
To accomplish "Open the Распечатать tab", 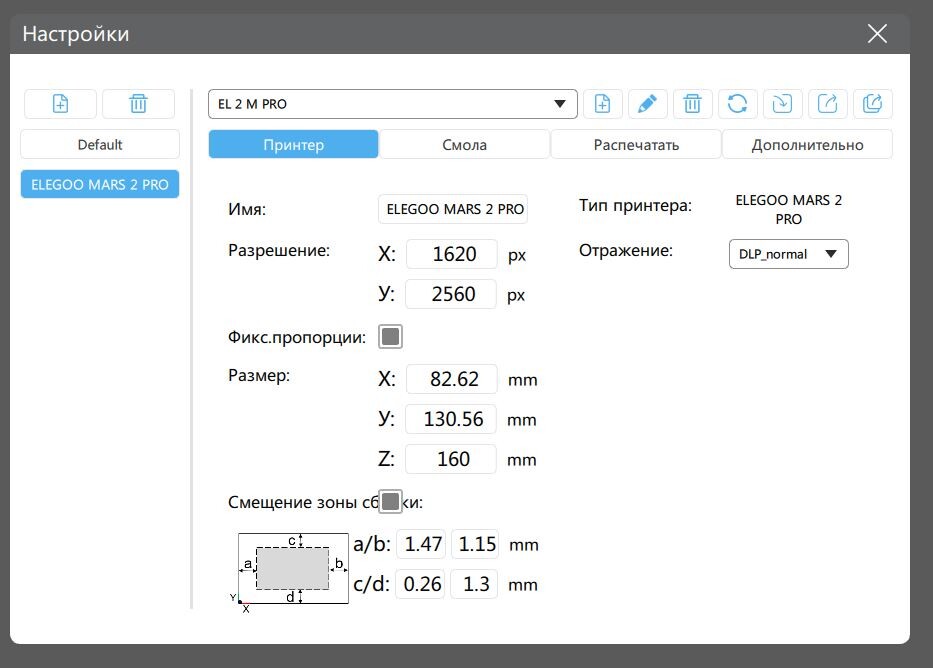I will coord(636,145).
